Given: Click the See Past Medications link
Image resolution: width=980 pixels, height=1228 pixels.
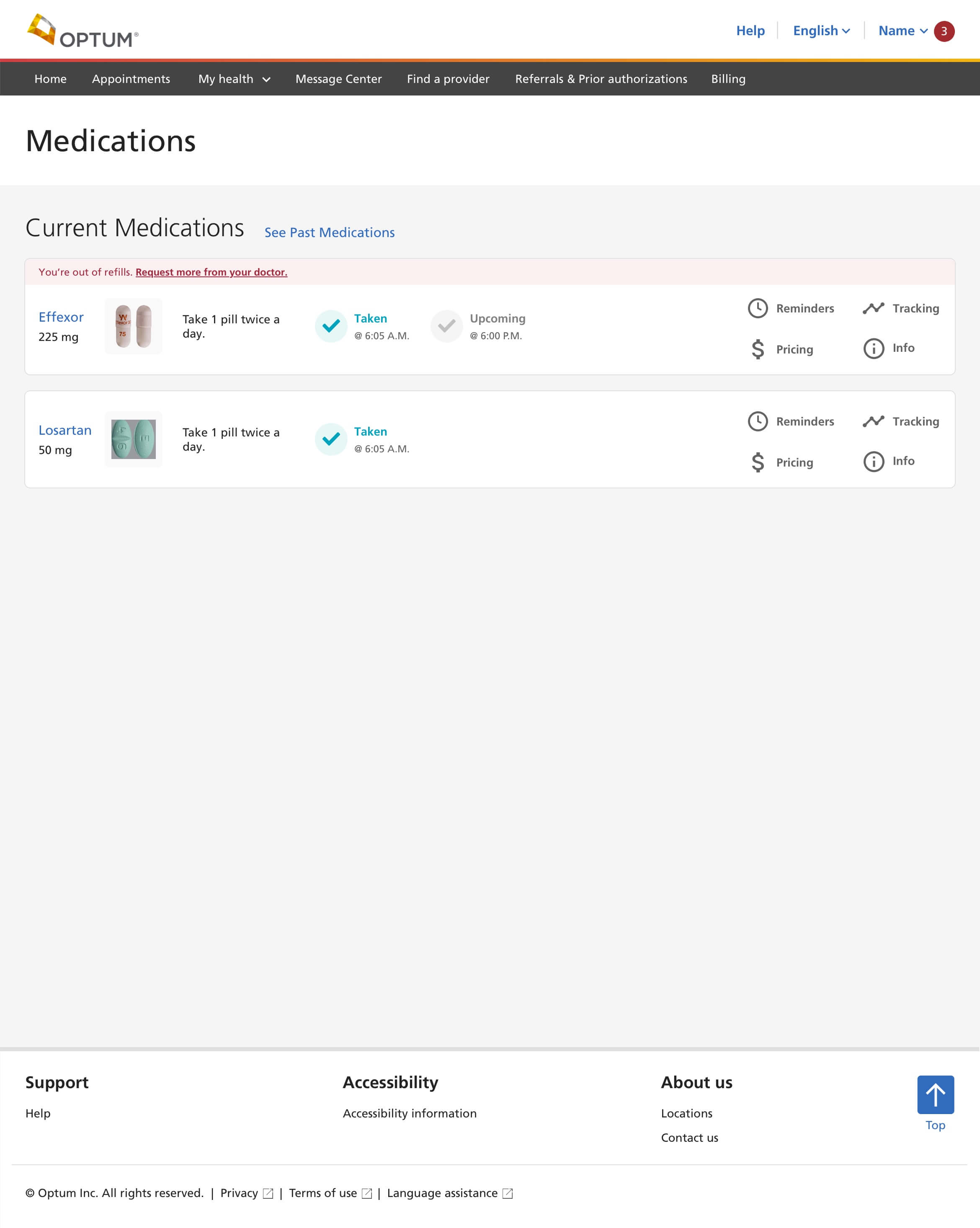Looking at the screenshot, I should coord(329,232).
